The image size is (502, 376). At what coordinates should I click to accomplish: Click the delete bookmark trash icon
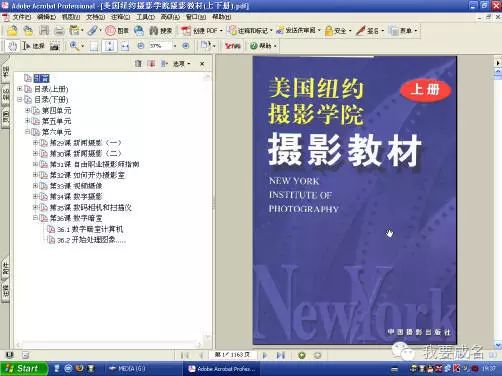(138, 63)
